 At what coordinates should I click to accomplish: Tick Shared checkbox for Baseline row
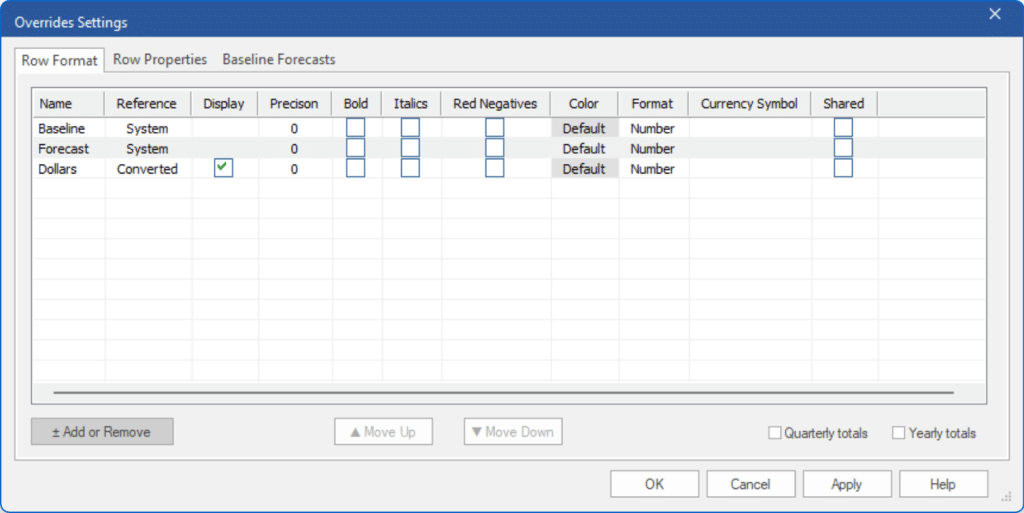tap(843, 128)
